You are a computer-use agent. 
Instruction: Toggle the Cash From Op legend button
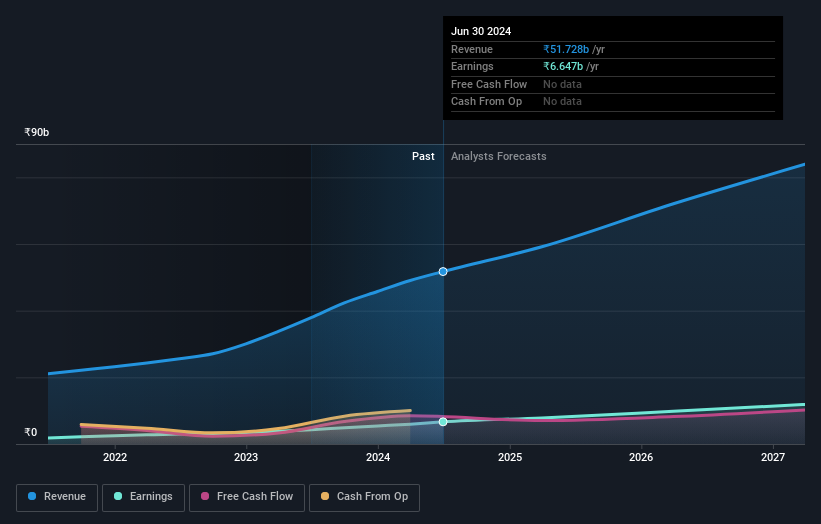364,497
